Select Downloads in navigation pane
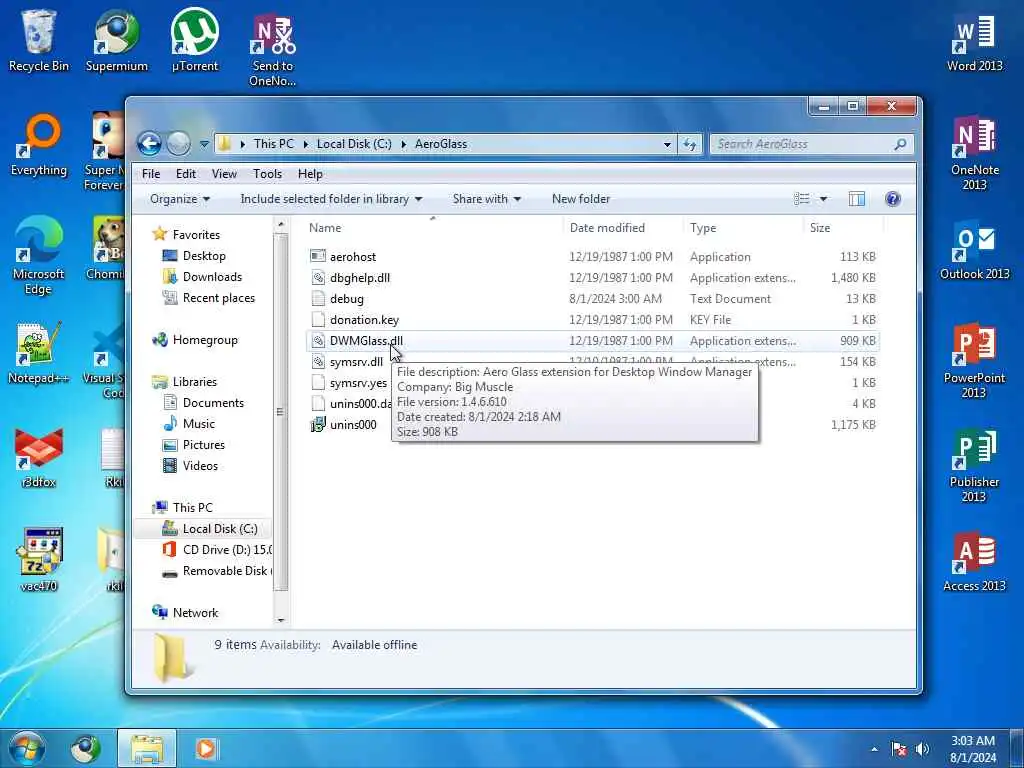Image resolution: width=1024 pixels, height=768 pixels. (x=202, y=277)
